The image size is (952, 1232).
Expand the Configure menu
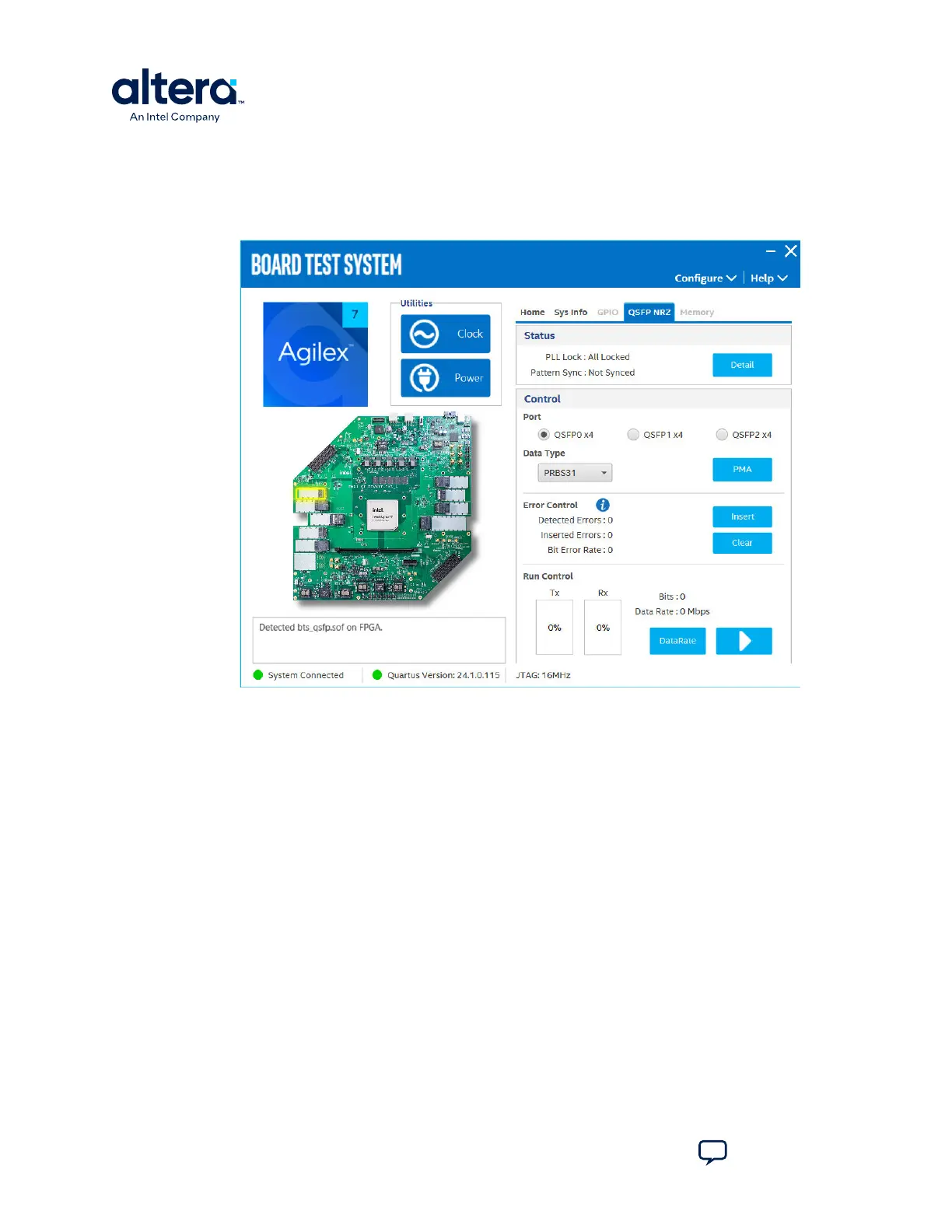coord(705,278)
